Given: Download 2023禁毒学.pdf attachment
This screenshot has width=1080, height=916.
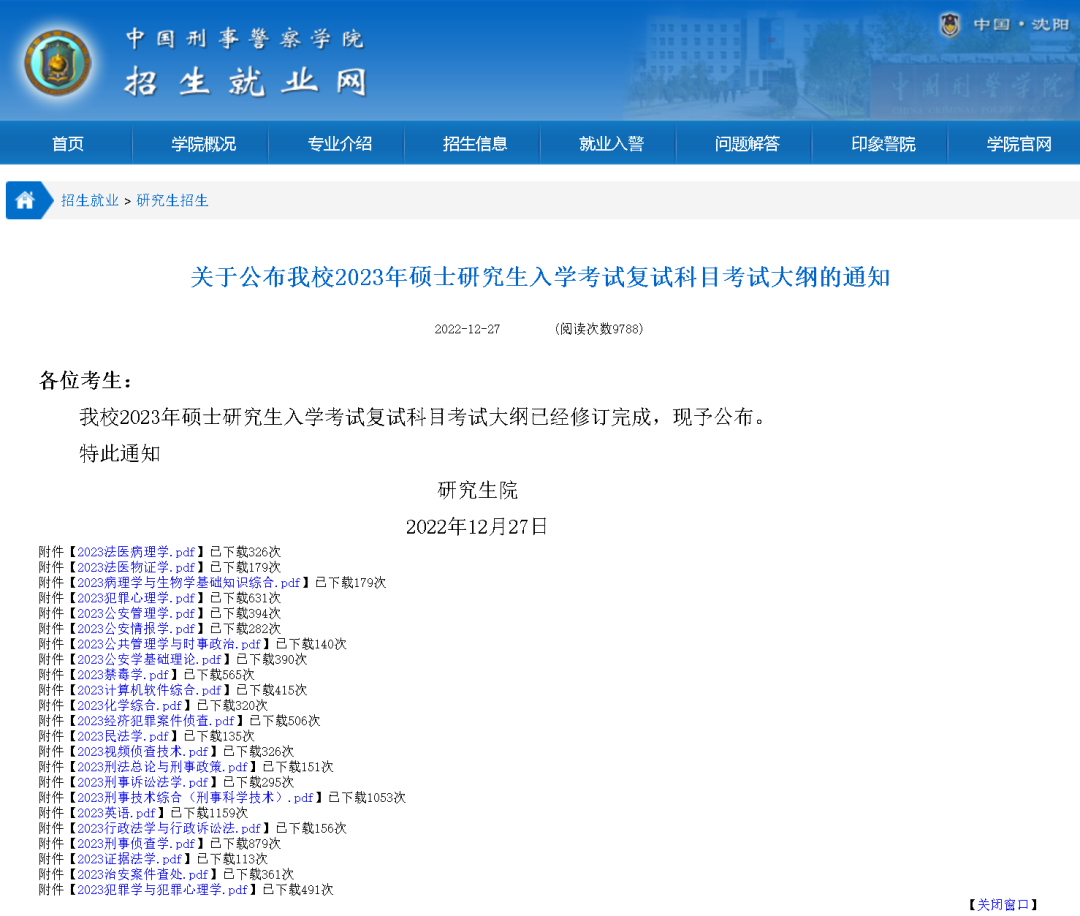Looking at the screenshot, I should click(x=123, y=674).
